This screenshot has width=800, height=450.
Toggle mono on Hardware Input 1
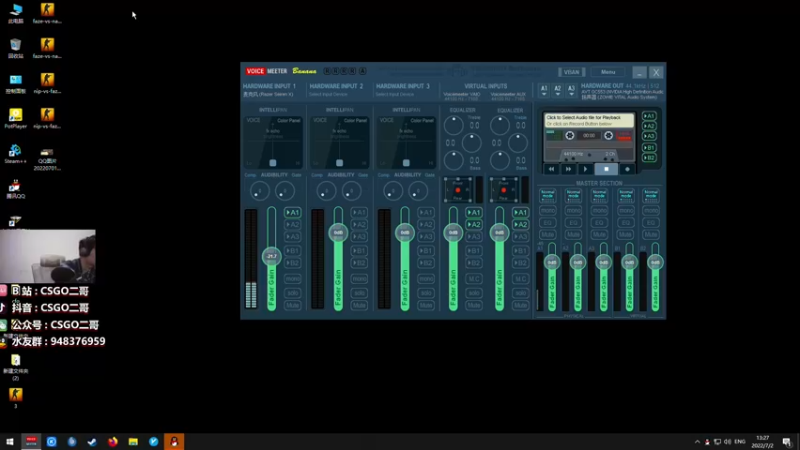[292, 279]
